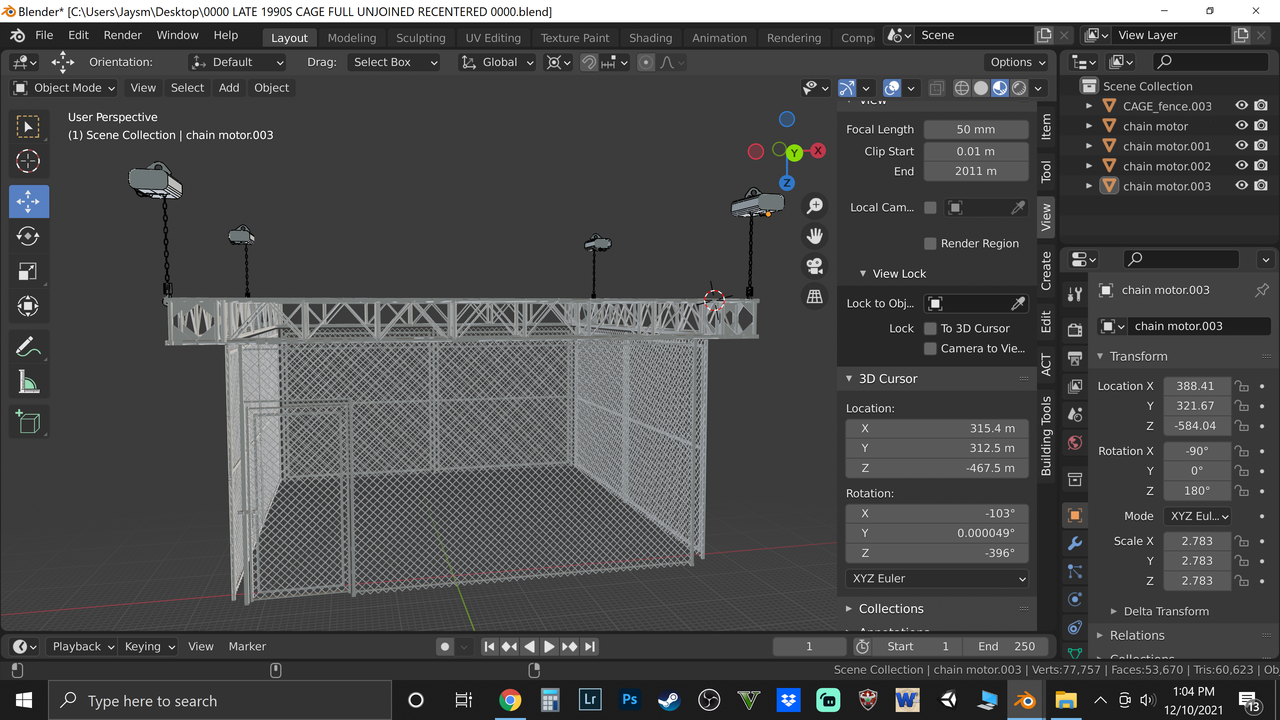This screenshot has width=1280, height=720.
Task: Switch to the Modeling workspace tab
Action: point(352,38)
